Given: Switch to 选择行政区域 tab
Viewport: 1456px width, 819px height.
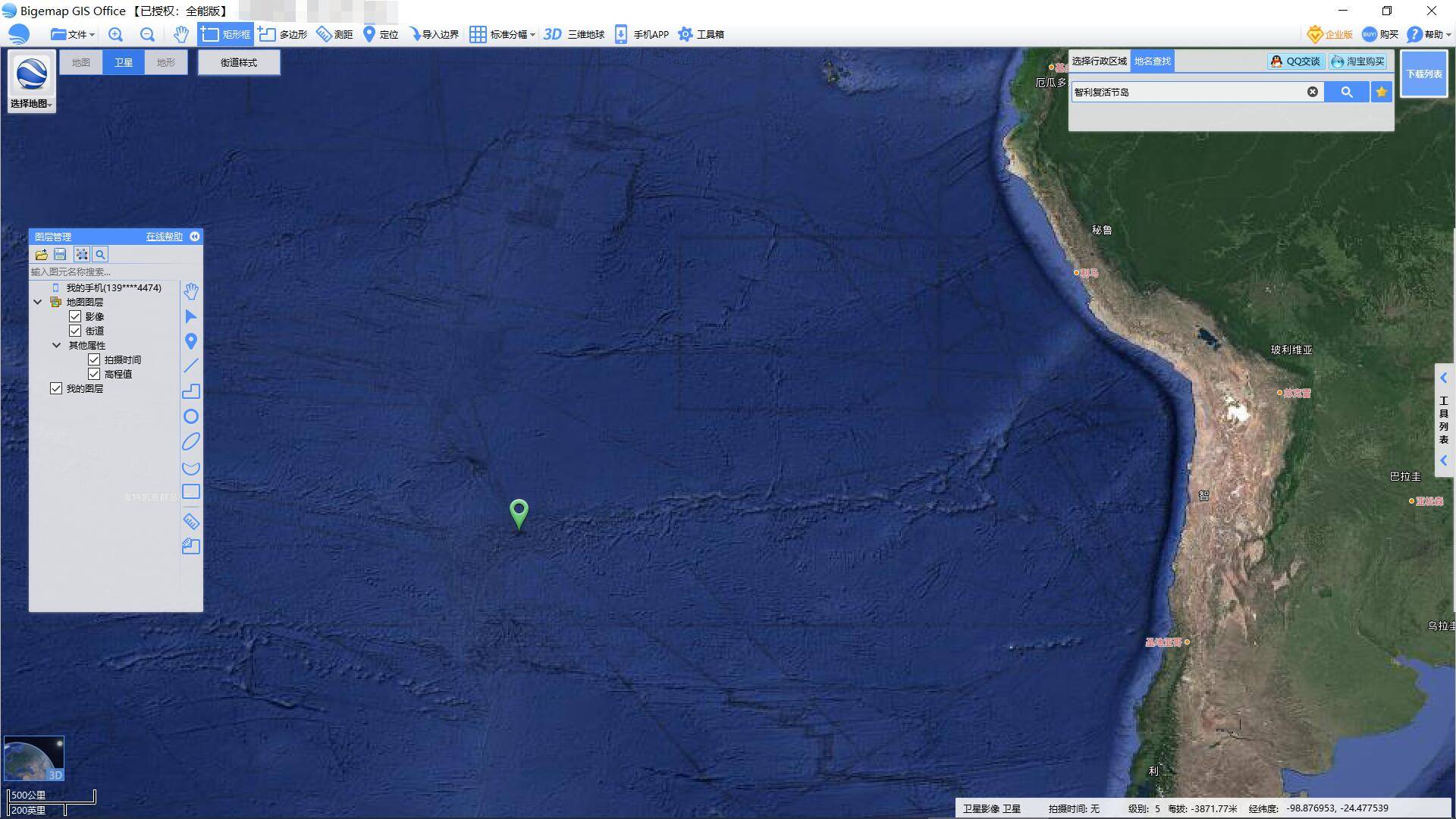Looking at the screenshot, I should pyautogui.click(x=1099, y=61).
